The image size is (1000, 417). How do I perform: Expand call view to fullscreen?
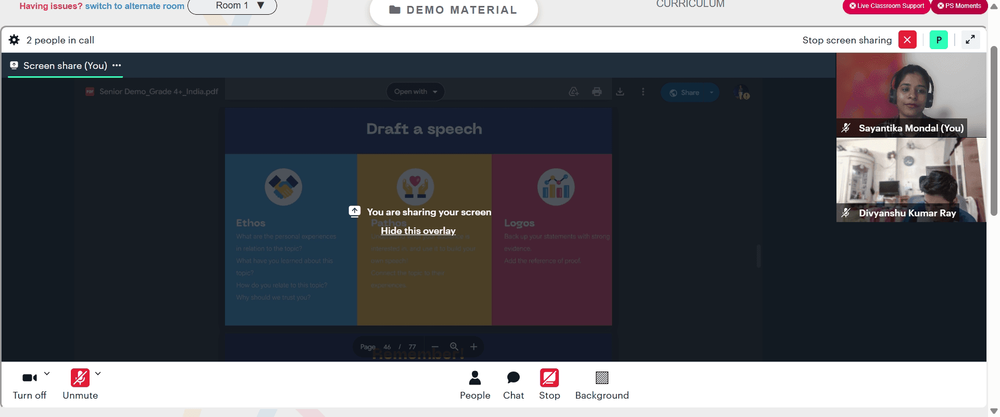pyautogui.click(x=970, y=40)
